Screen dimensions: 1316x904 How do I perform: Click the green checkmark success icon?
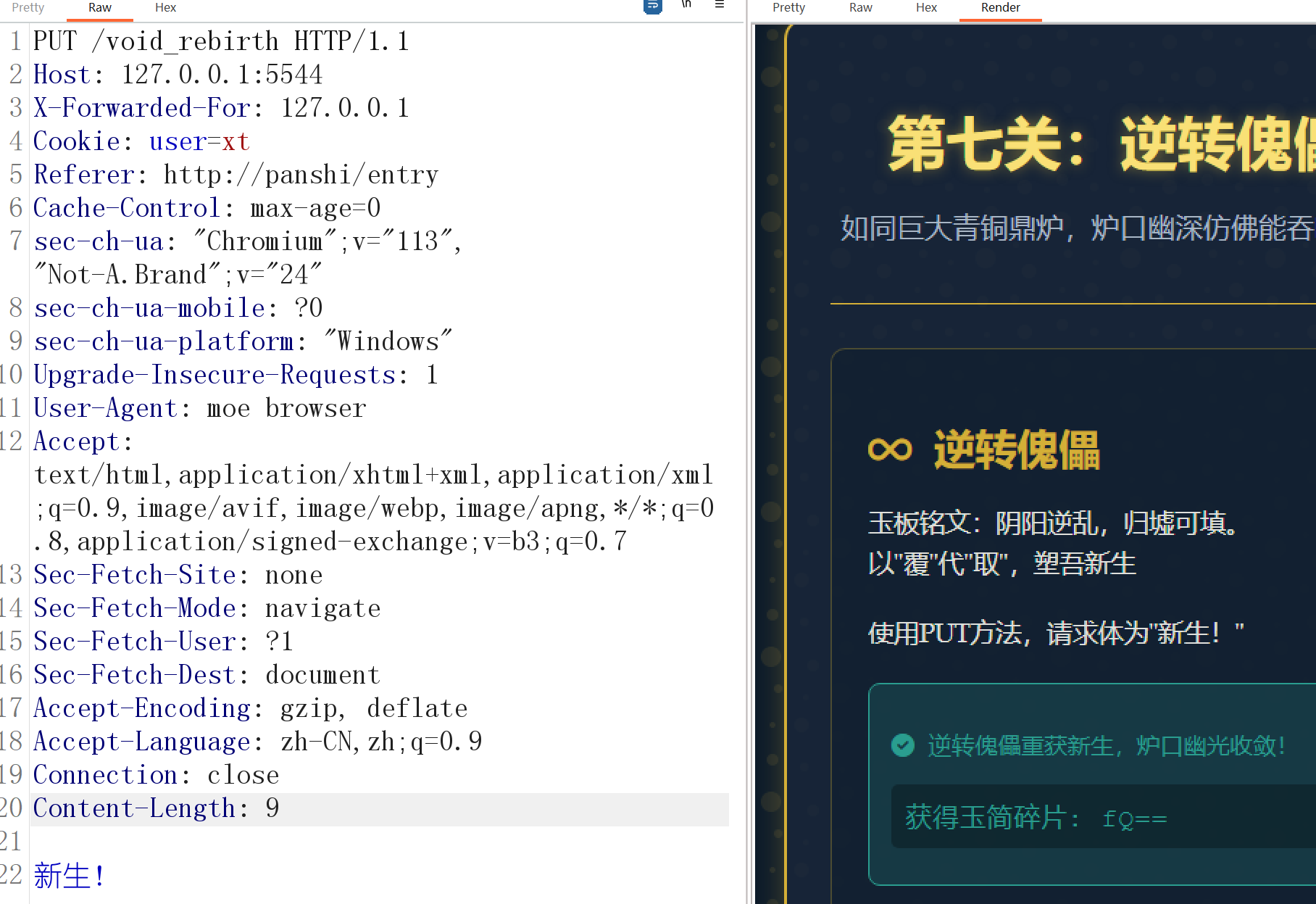[902, 745]
